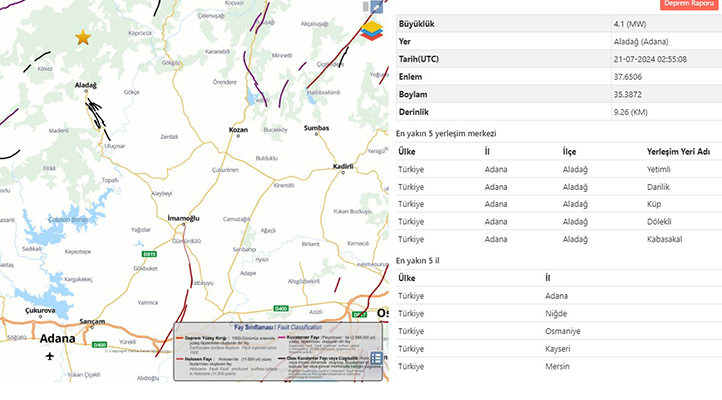
Task: Click the Köprücük village label
Action: click(x=140, y=33)
